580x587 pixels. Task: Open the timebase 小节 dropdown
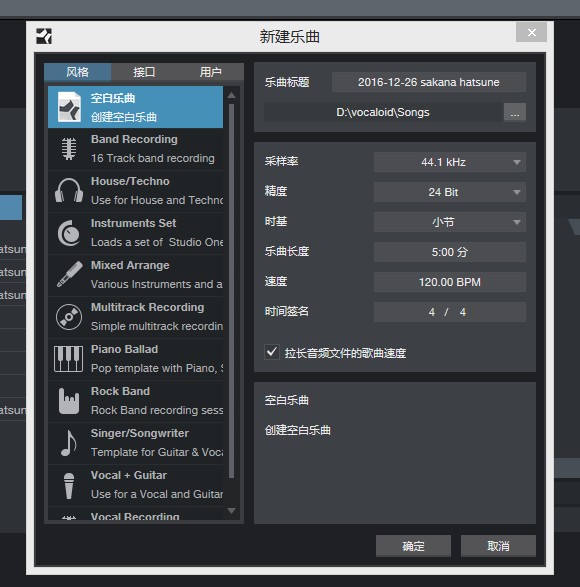pyautogui.click(x=450, y=222)
